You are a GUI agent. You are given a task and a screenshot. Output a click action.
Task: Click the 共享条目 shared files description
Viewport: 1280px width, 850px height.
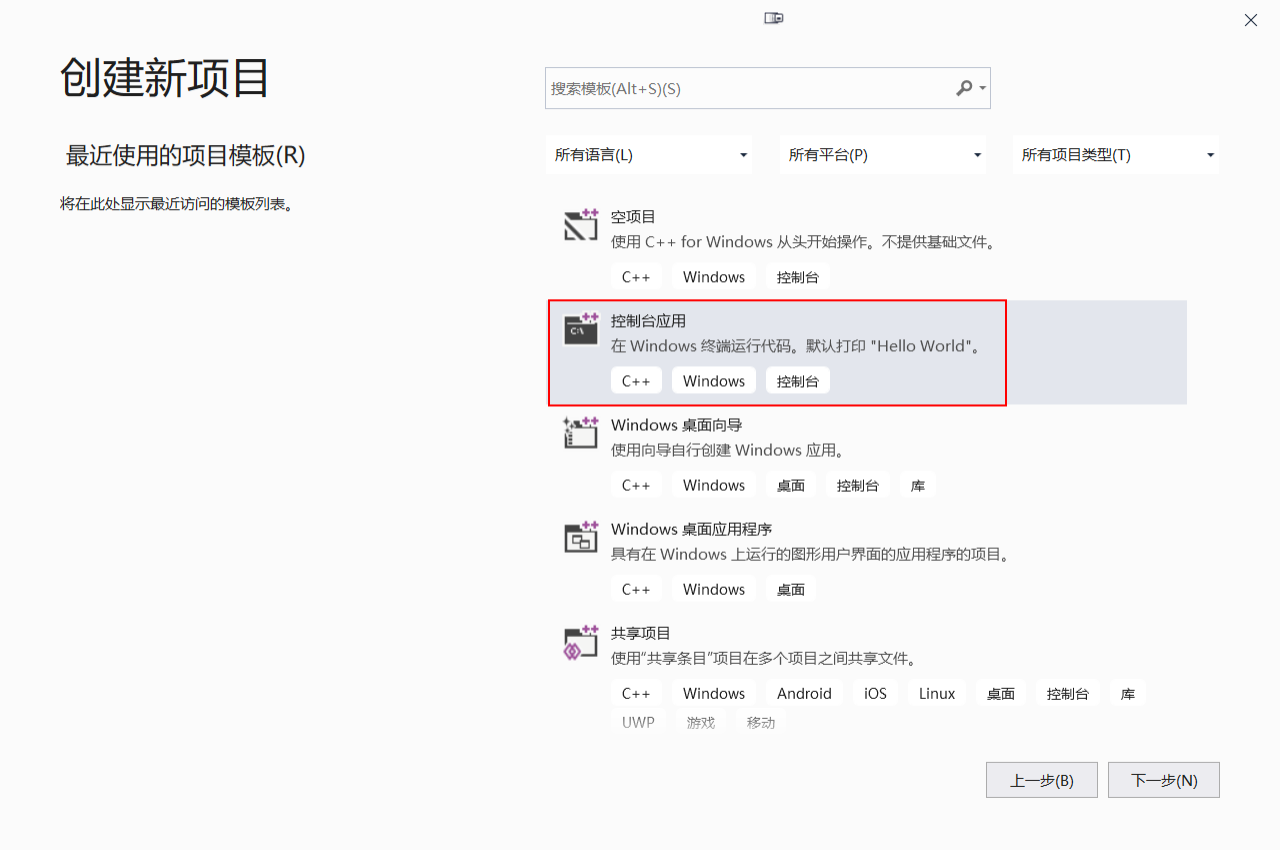(765, 658)
